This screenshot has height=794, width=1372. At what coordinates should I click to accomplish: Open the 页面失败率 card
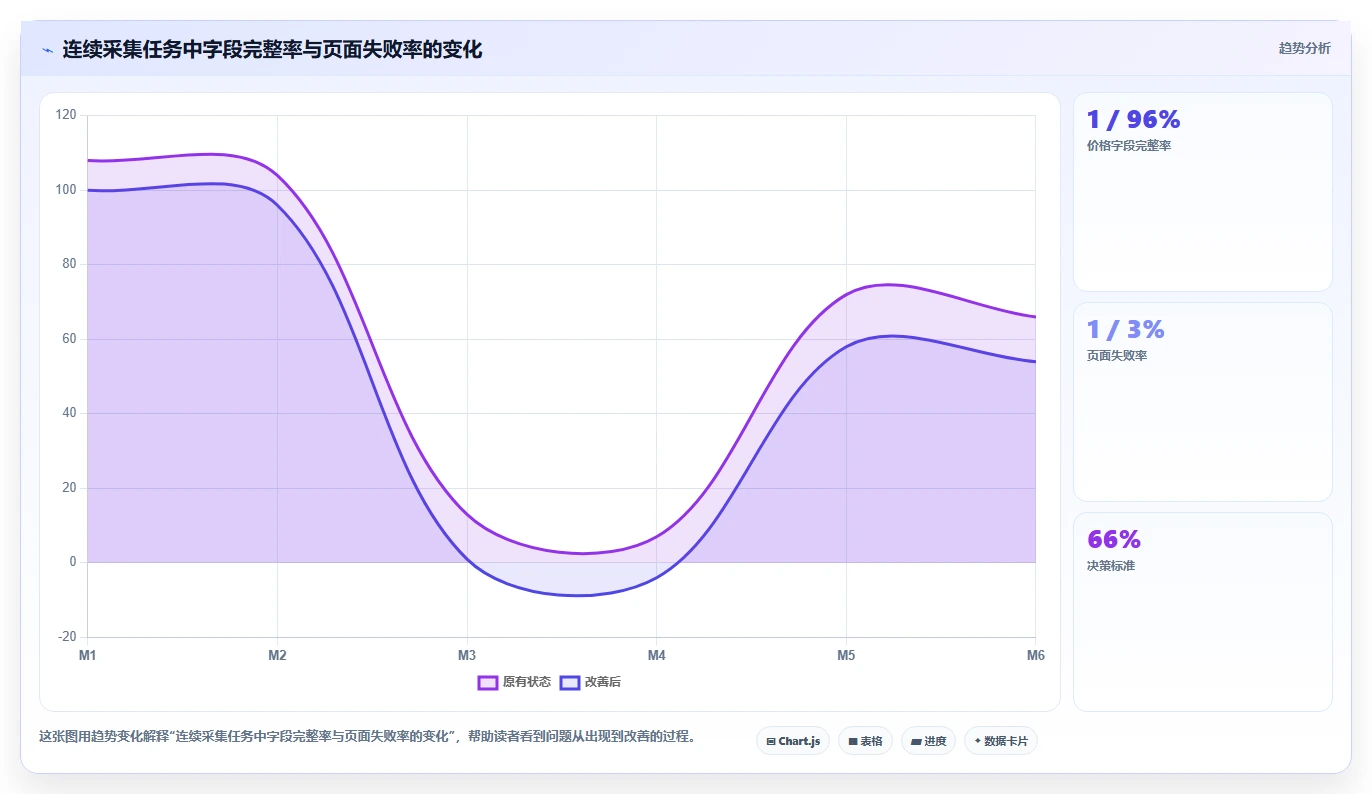point(1202,402)
